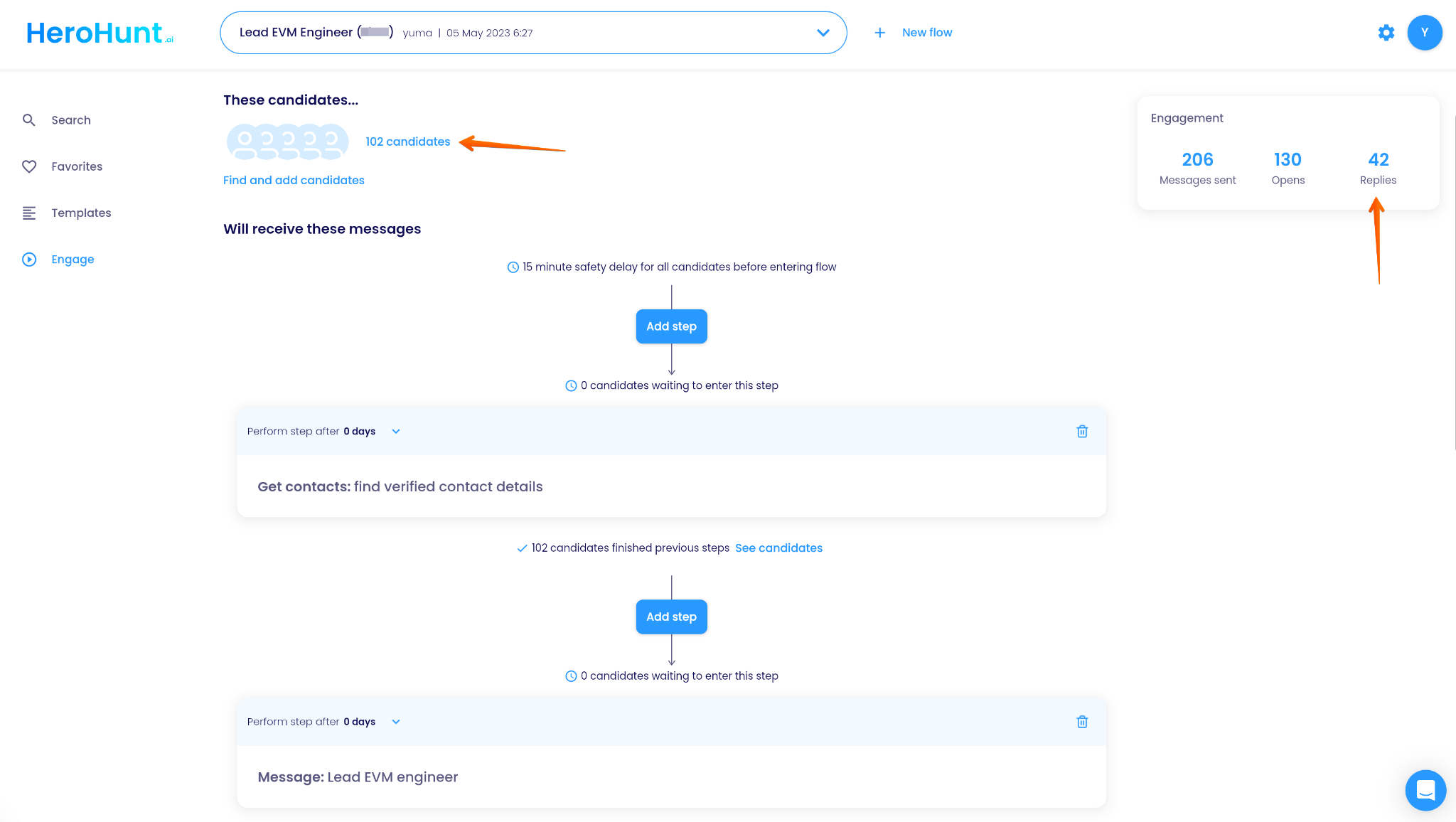Click the plus icon beside New flow

(x=879, y=33)
